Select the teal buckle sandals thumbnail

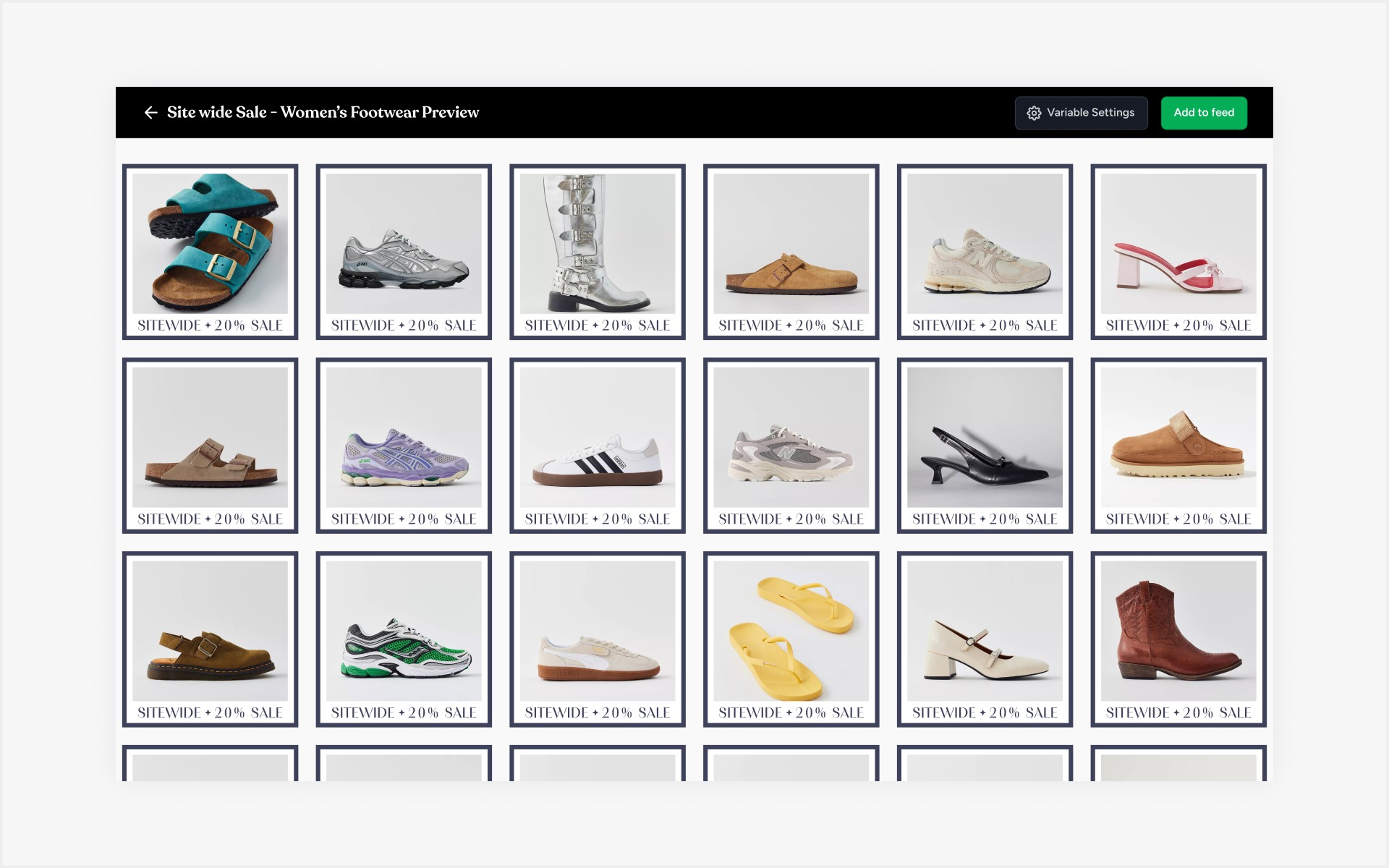tap(210, 244)
